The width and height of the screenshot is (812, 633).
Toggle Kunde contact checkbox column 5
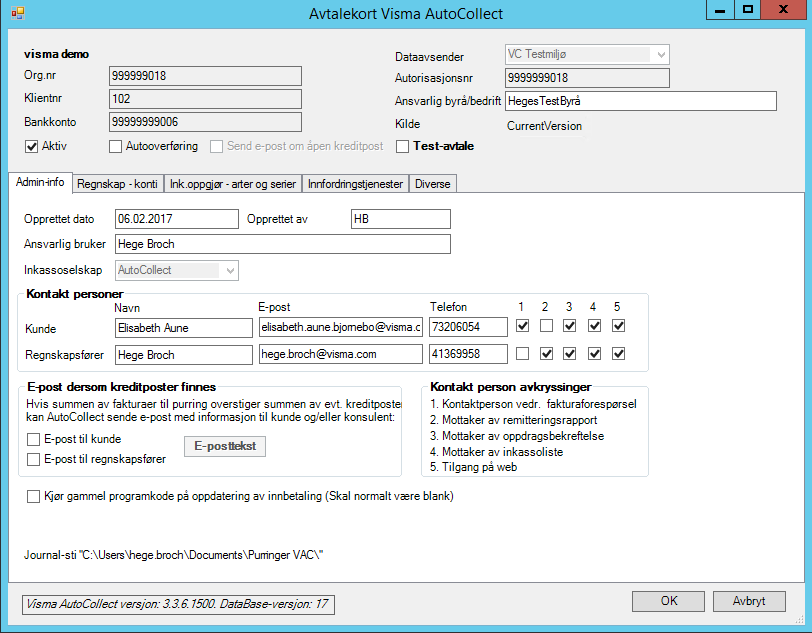point(618,326)
